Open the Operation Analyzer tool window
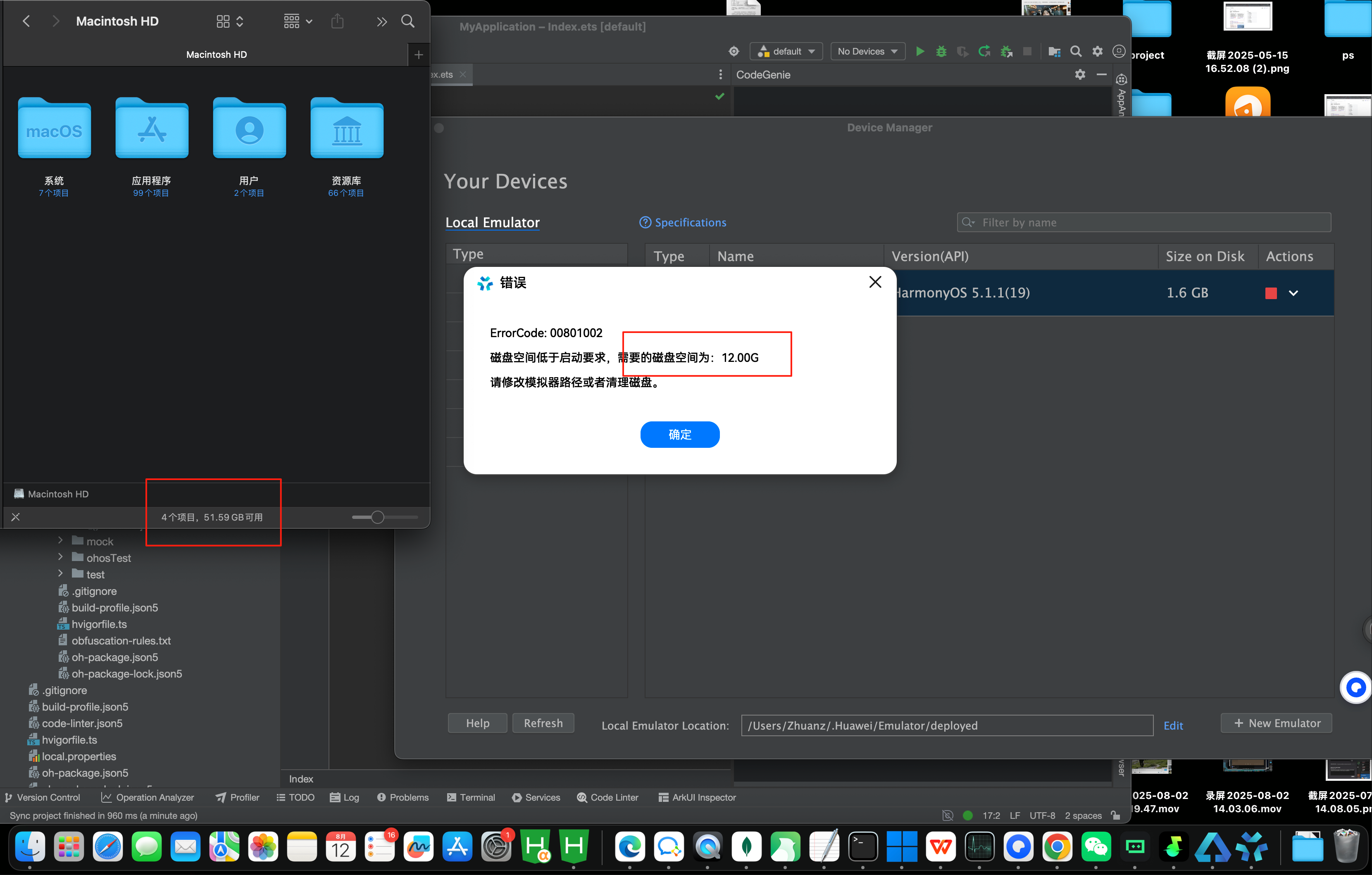The image size is (1372, 875). point(148,797)
